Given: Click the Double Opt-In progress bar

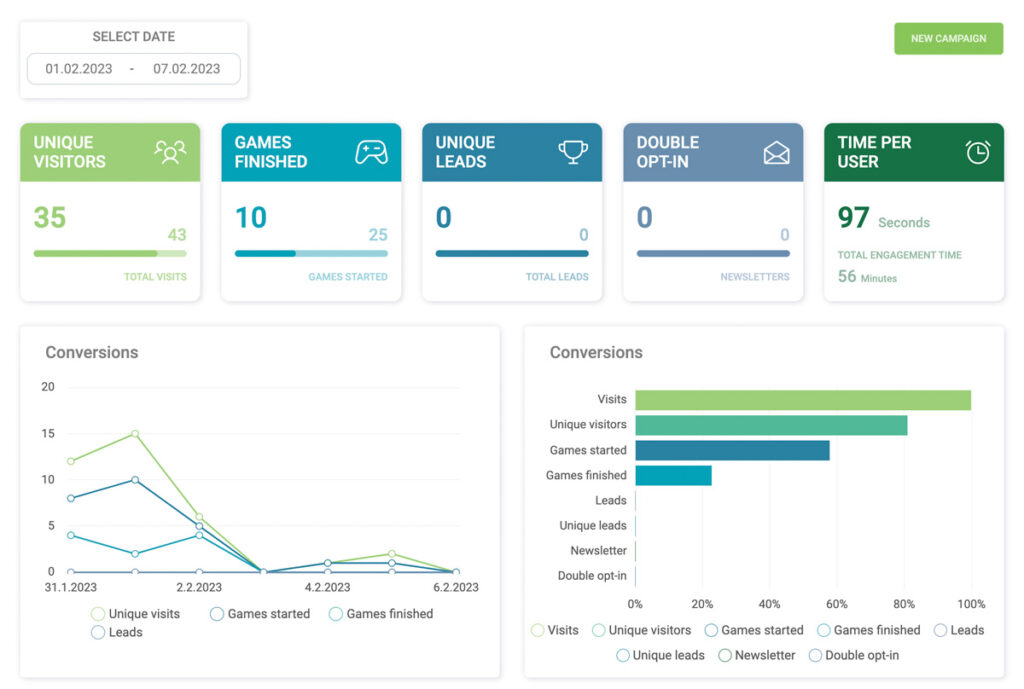Looking at the screenshot, I should point(713,253).
